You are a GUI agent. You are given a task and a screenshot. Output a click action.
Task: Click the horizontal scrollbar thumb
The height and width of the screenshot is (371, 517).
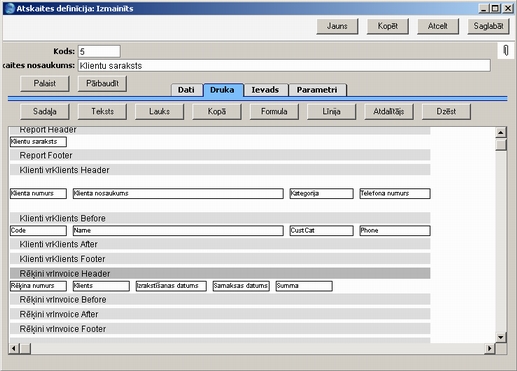[x=25, y=349]
